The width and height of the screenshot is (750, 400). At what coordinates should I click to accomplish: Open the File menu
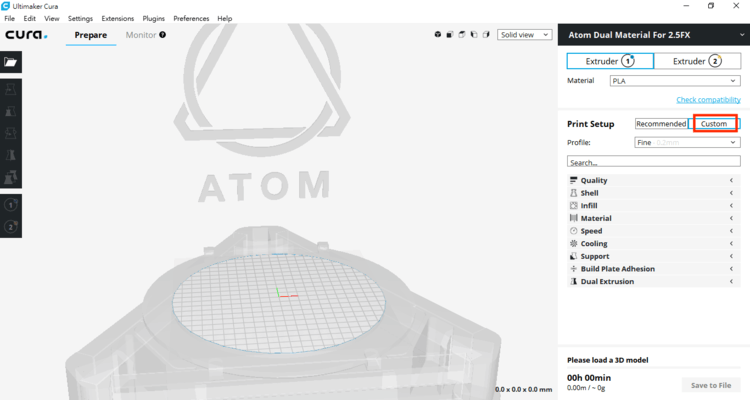coord(10,18)
